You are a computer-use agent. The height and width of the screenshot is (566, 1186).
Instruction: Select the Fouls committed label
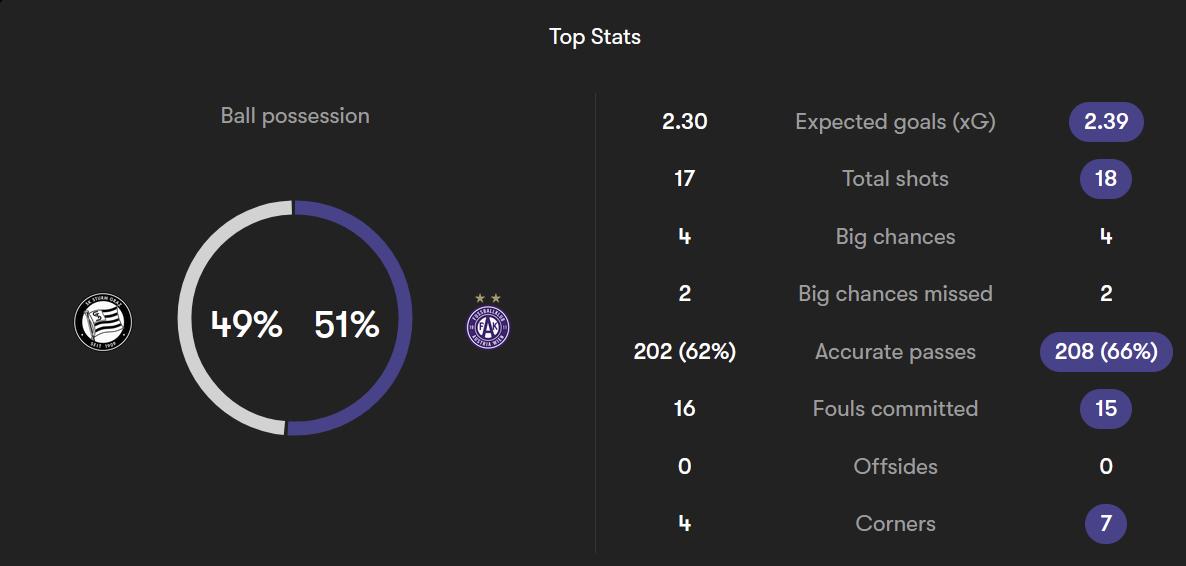(x=895, y=409)
